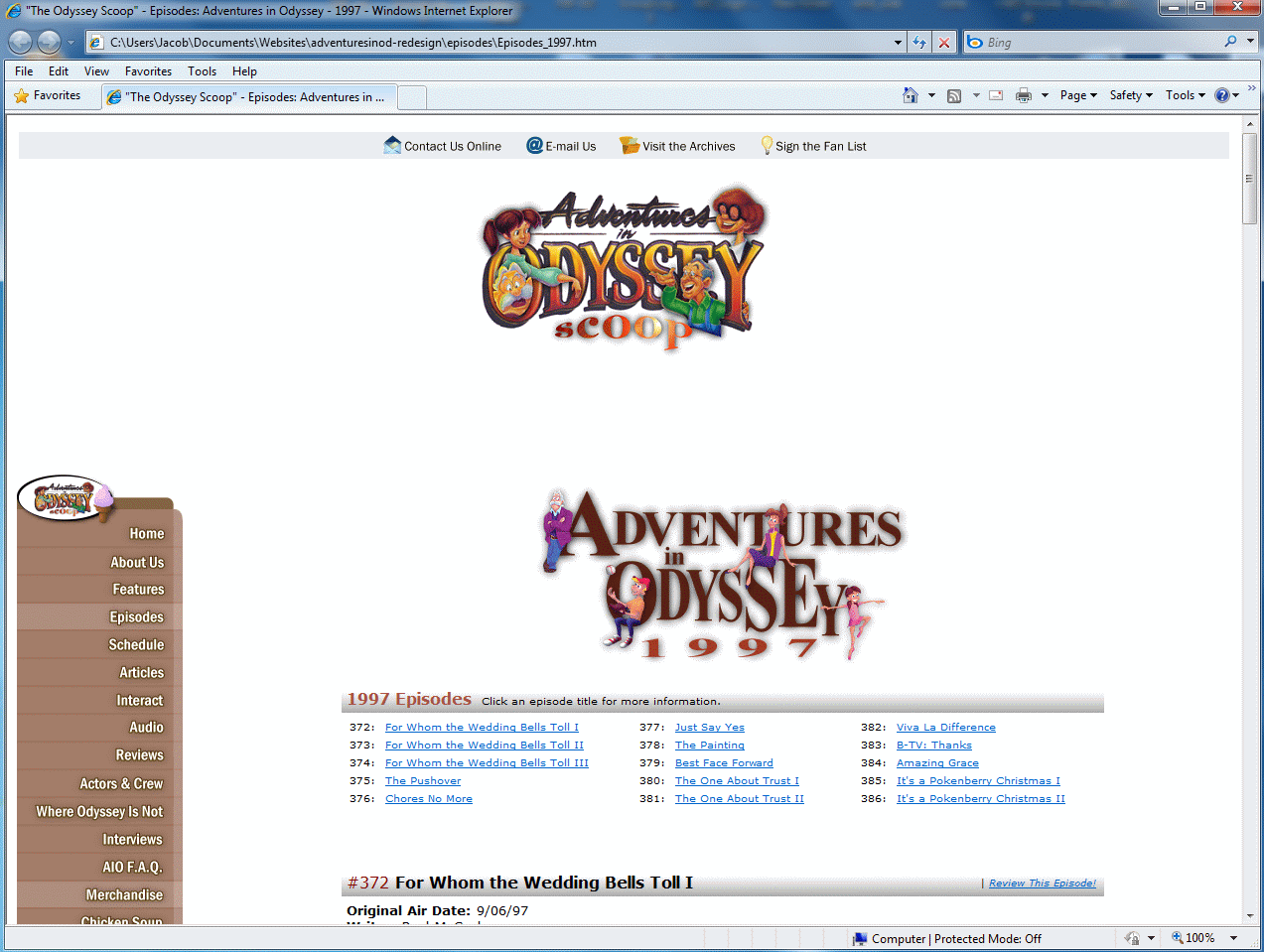Open the "Just Say Yes" episode link
1264x952 pixels.
tap(710, 728)
